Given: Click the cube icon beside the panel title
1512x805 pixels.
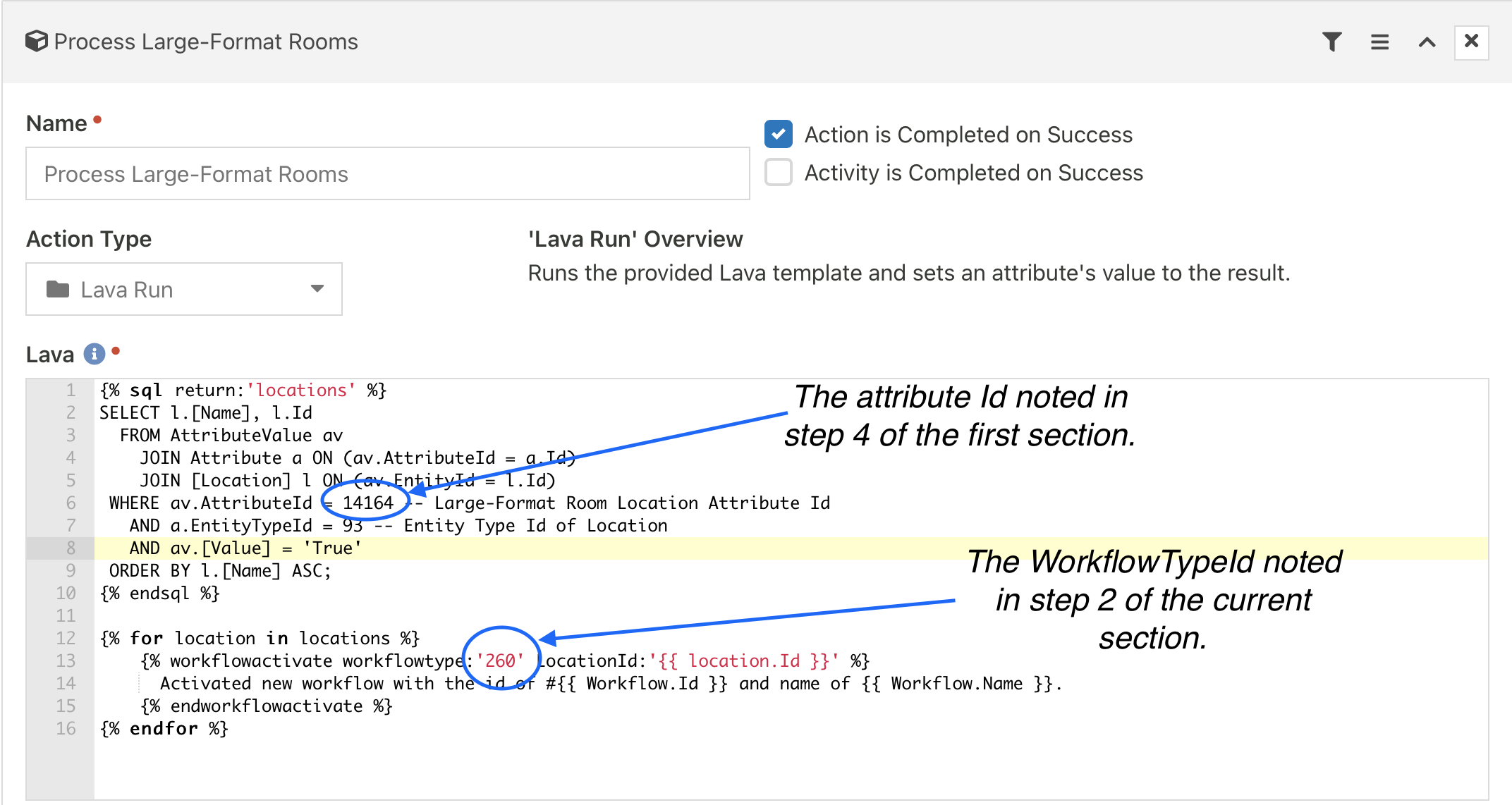Looking at the screenshot, I should [x=37, y=42].
